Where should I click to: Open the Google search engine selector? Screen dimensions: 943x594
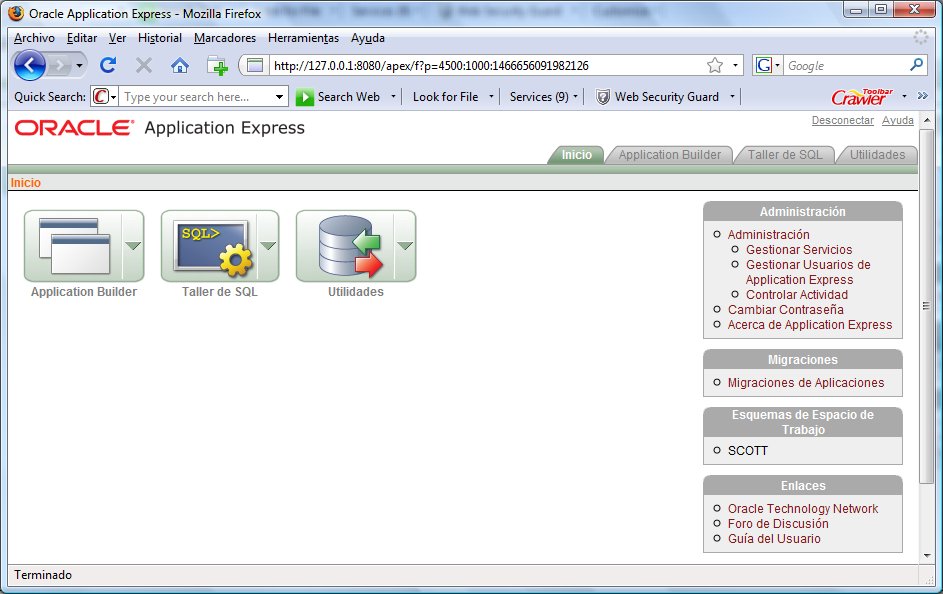[768, 65]
